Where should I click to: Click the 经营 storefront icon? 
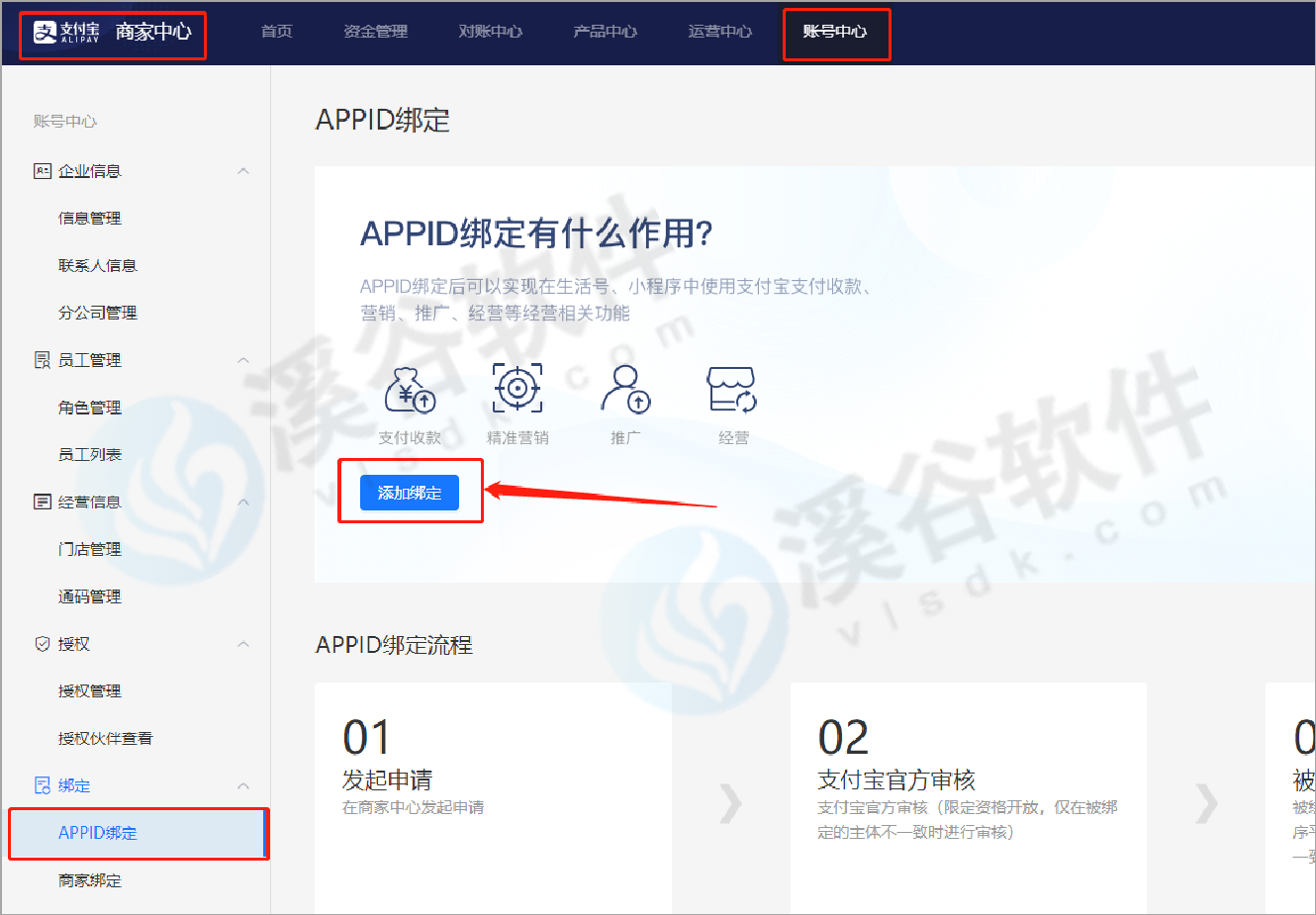click(x=732, y=390)
